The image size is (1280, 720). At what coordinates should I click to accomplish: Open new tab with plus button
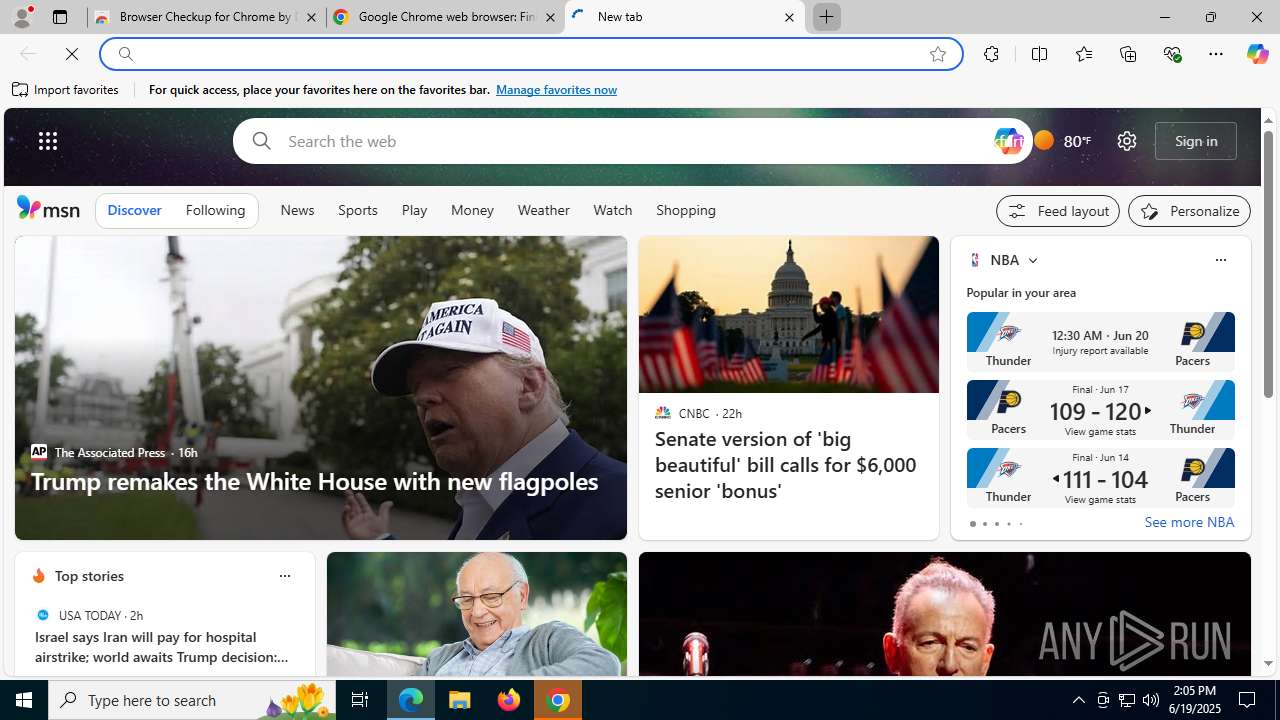pos(827,17)
